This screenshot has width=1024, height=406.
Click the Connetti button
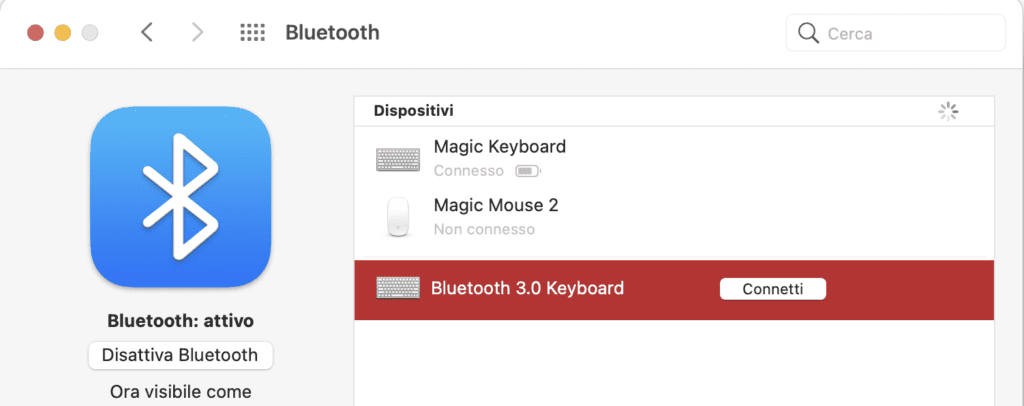773,289
